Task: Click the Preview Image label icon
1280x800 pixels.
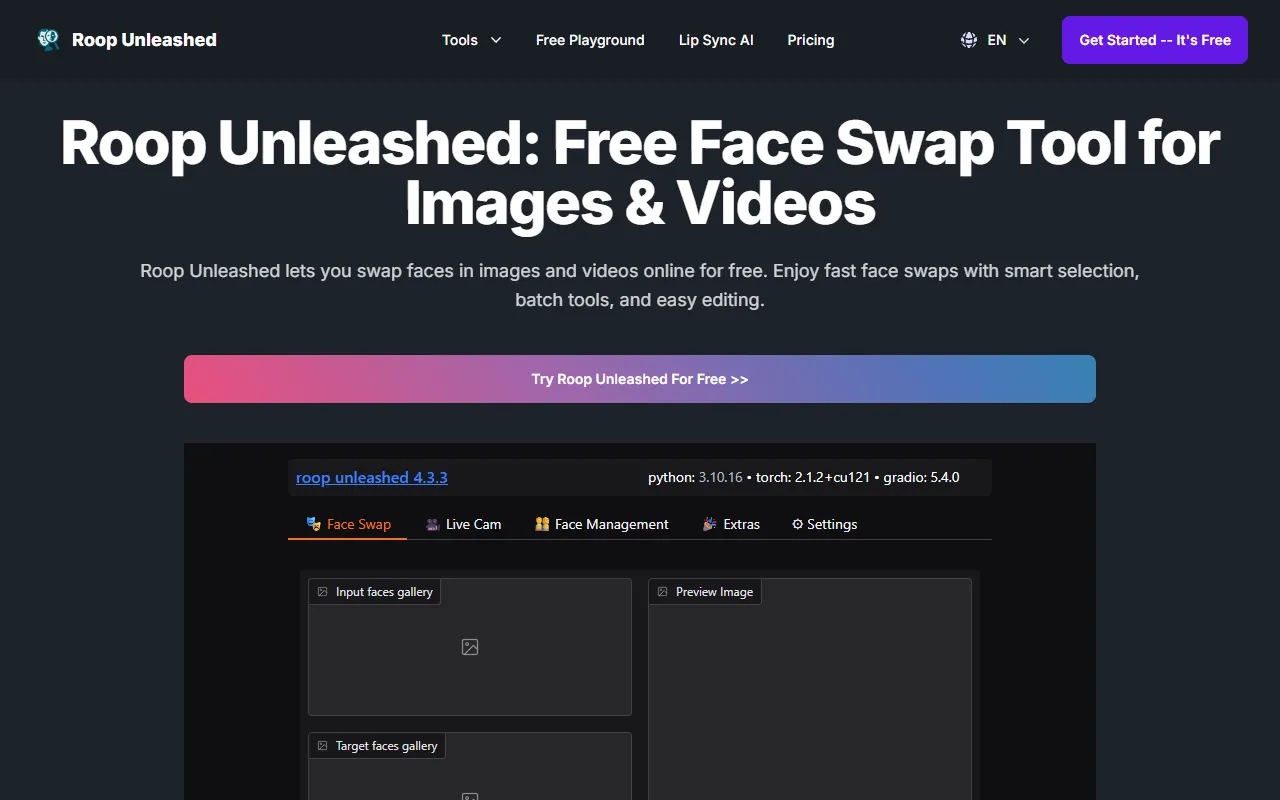Action: [663, 592]
